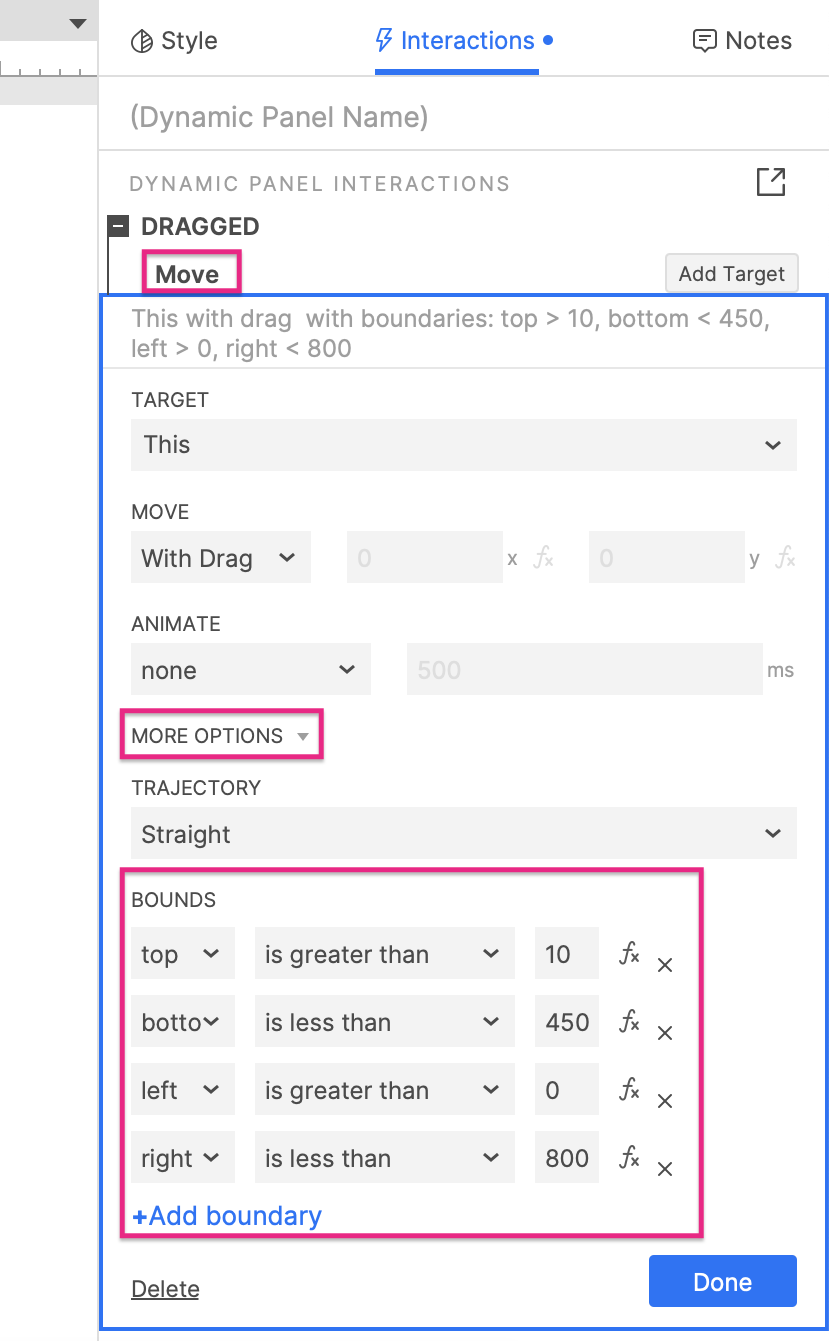Open fx editor for left boundary

coord(629,1090)
